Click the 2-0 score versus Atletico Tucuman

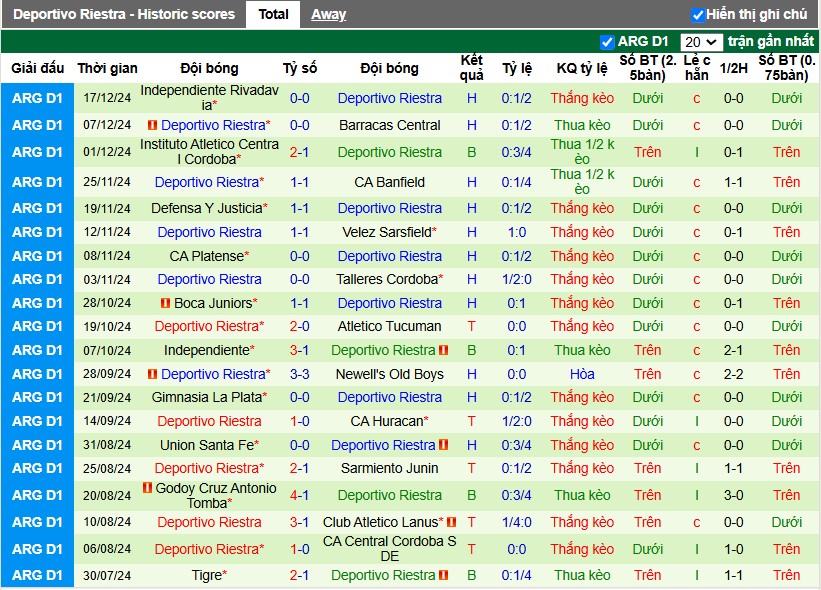click(299, 326)
